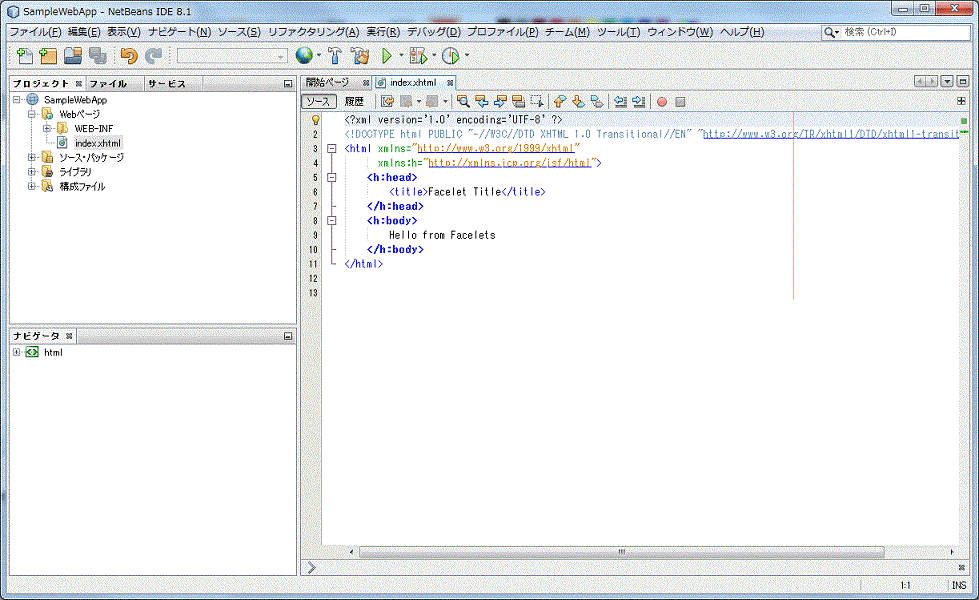The width and height of the screenshot is (979, 600).
Task: Select index.xhtml in project tree
Action: [97, 143]
